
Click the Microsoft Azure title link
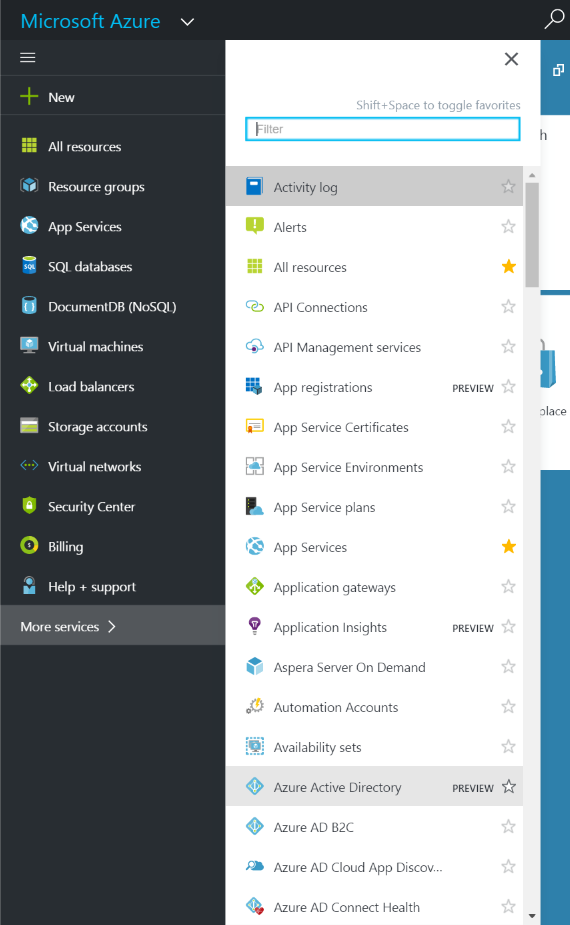[90, 21]
